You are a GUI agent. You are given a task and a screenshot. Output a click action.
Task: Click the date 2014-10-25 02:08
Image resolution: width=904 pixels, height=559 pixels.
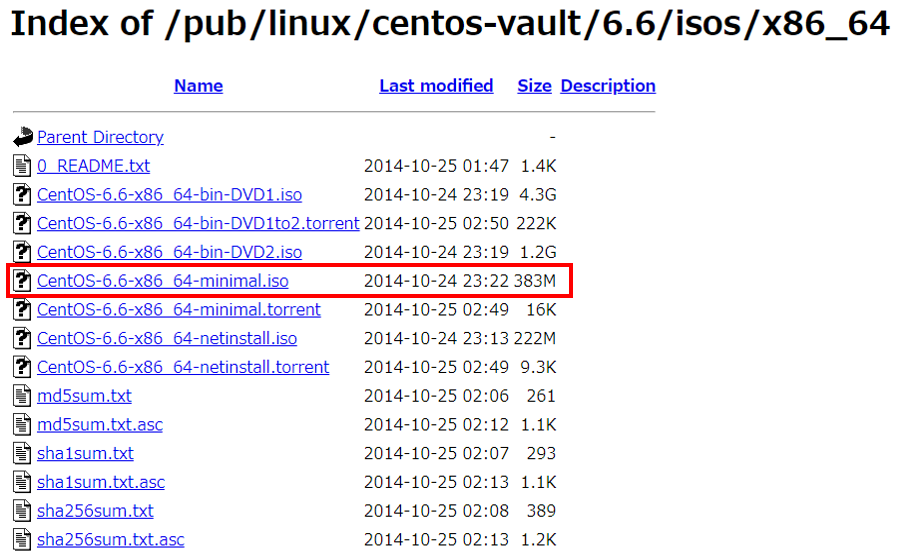click(x=436, y=512)
